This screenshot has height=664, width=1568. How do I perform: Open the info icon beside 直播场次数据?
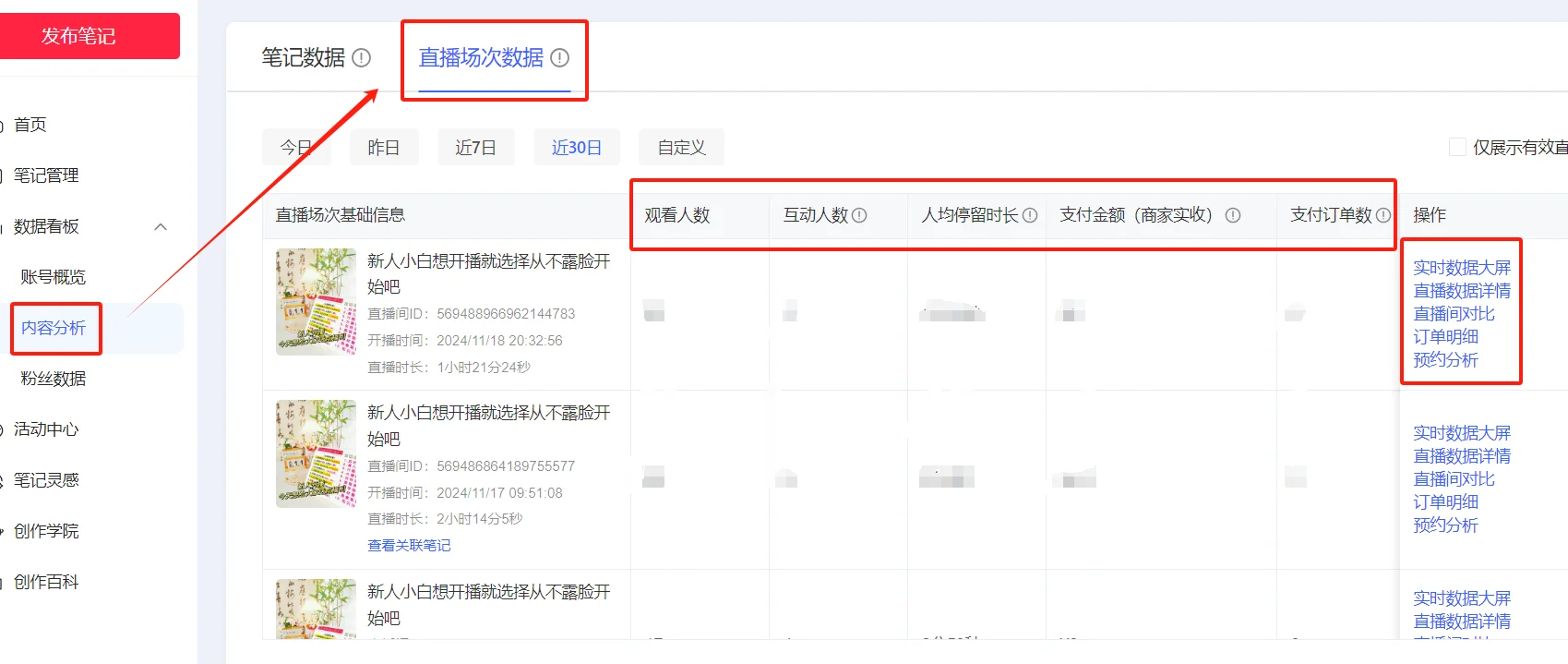560,58
